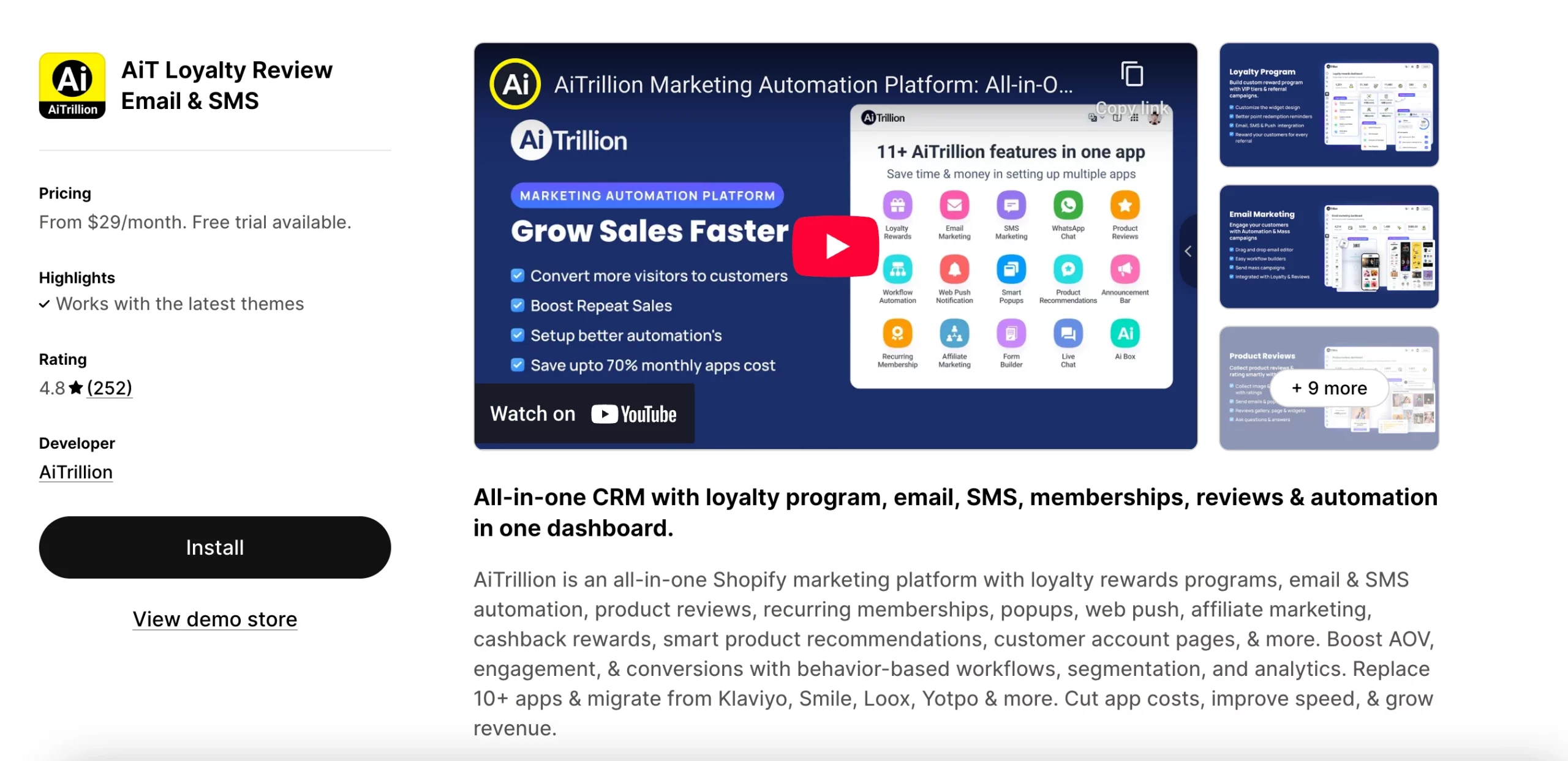This screenshot has height=761, width=1568.
Task: Click checkbox beside Save upto 70% monthly apps cost
Action: [x=518, y=365]
